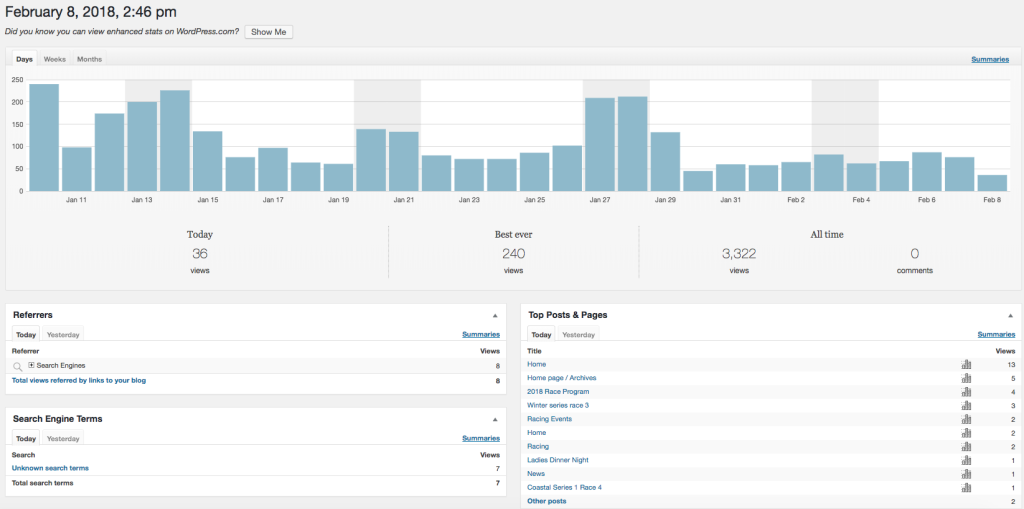The image size is (1024, 509).
Task: Switch the chart to the Months tab
Action: click(x=89, y=59)
